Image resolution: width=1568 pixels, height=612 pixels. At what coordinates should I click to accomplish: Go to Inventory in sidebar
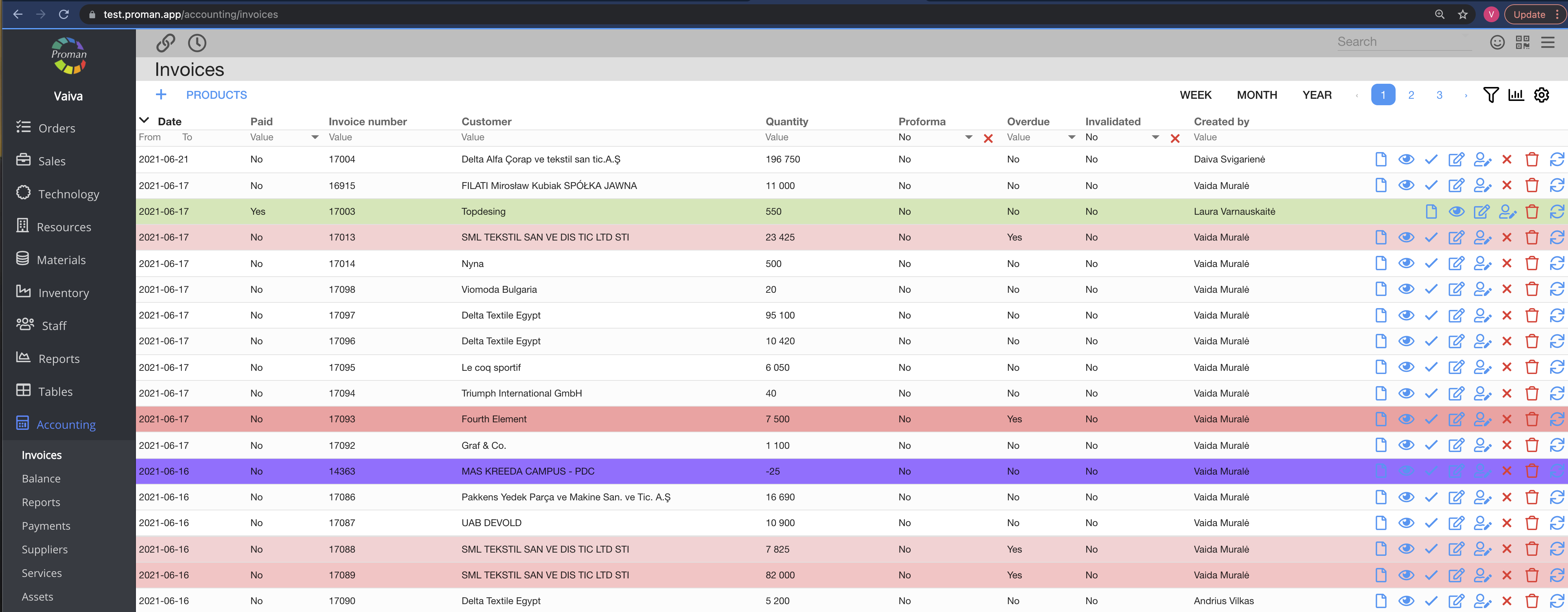63,293
